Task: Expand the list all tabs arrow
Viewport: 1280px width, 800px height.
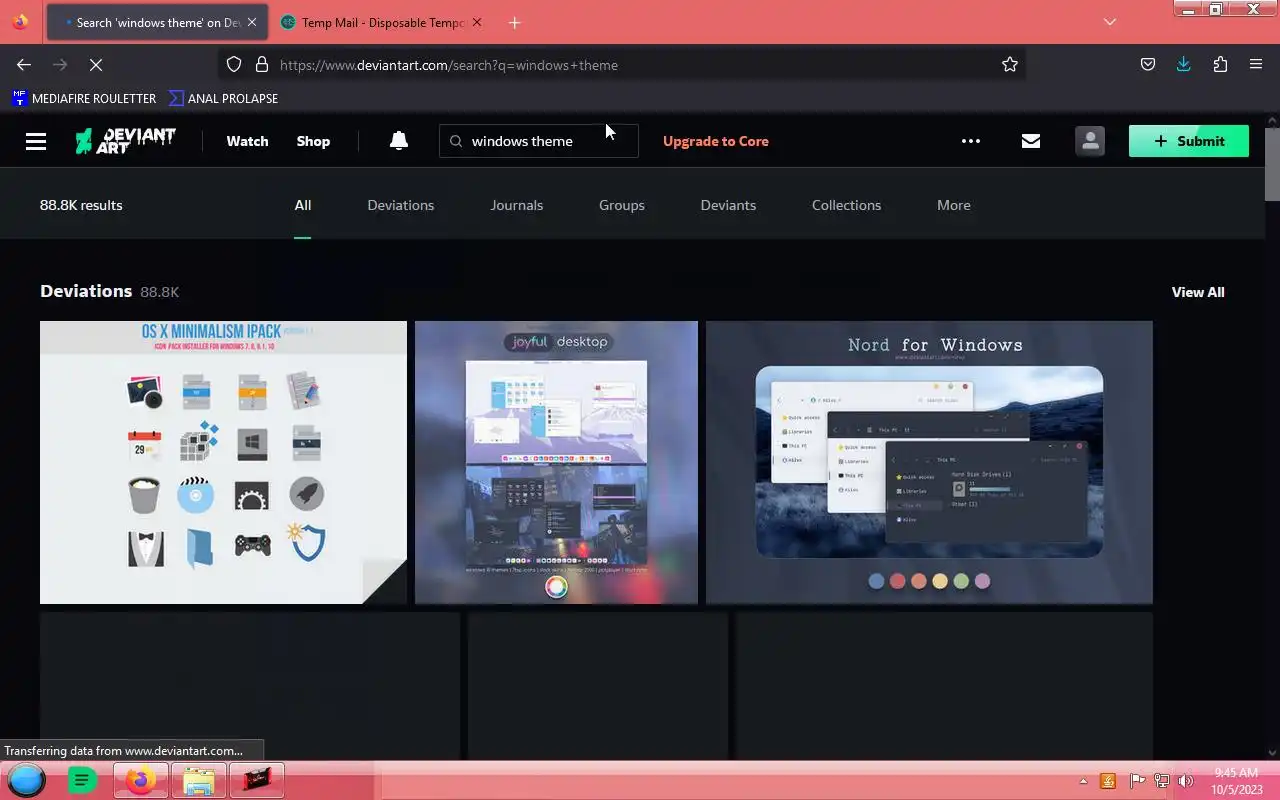Action: coord(1109,22)
